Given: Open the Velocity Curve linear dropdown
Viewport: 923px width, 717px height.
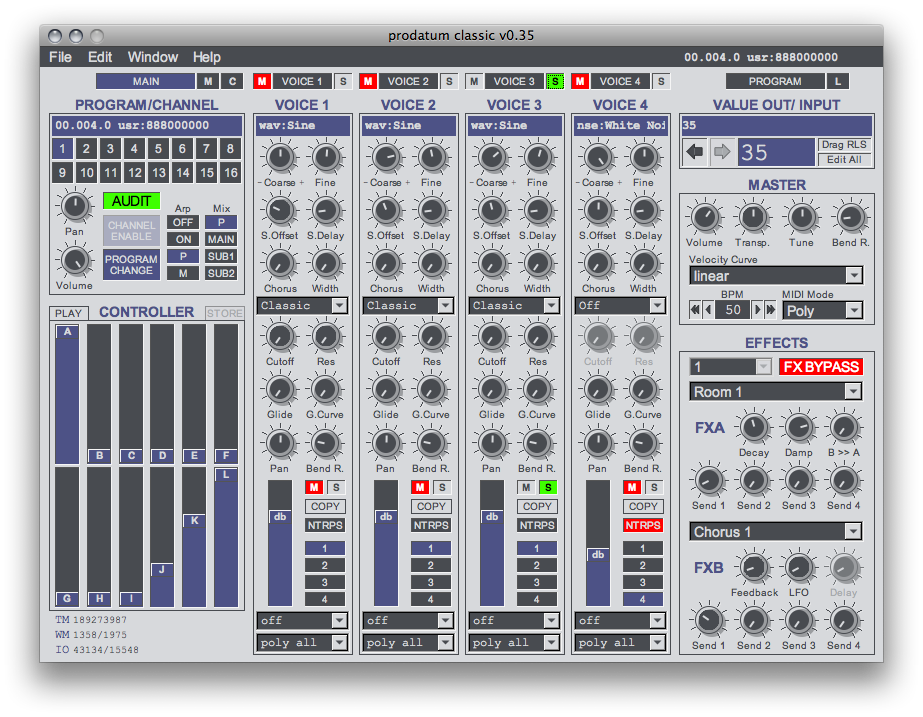Looking at the screenshot, I should coord(775,276).
